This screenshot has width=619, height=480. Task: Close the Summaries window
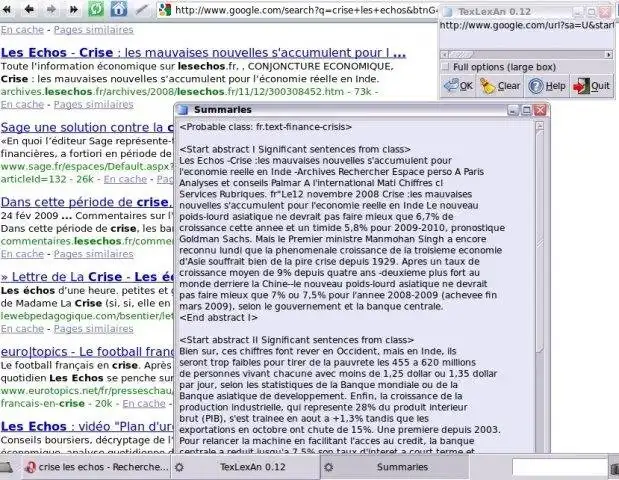(540, 110)
